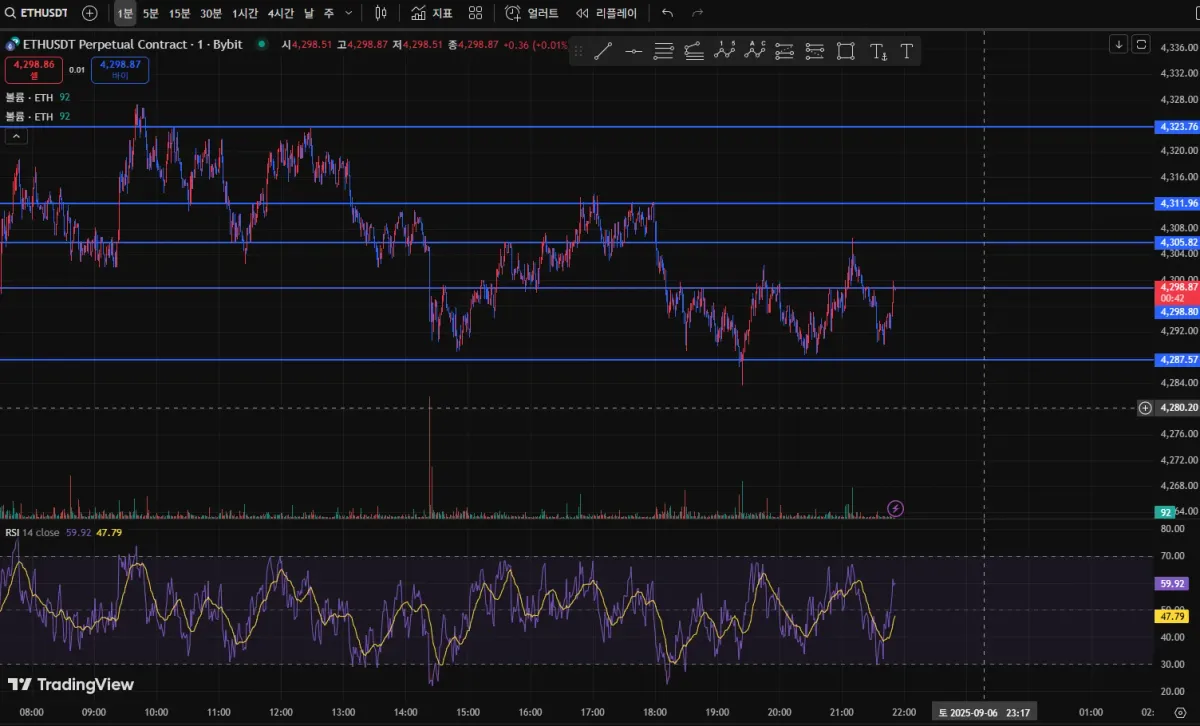The image size is (1200, 726).
Task: Click the undo arrow
Action: [667, 13]
